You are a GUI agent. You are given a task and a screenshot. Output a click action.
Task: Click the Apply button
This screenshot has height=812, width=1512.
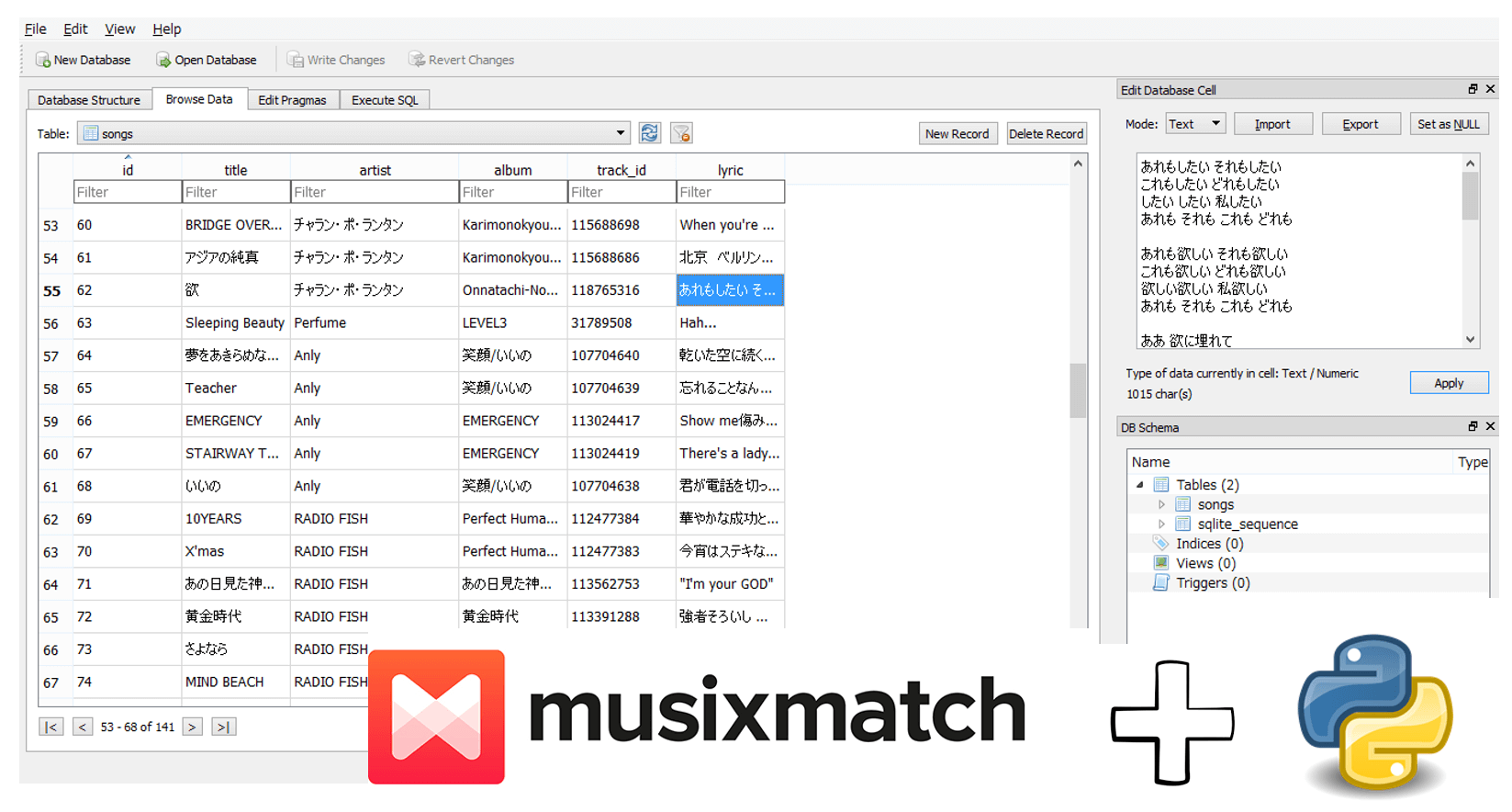click(1449, 383)
